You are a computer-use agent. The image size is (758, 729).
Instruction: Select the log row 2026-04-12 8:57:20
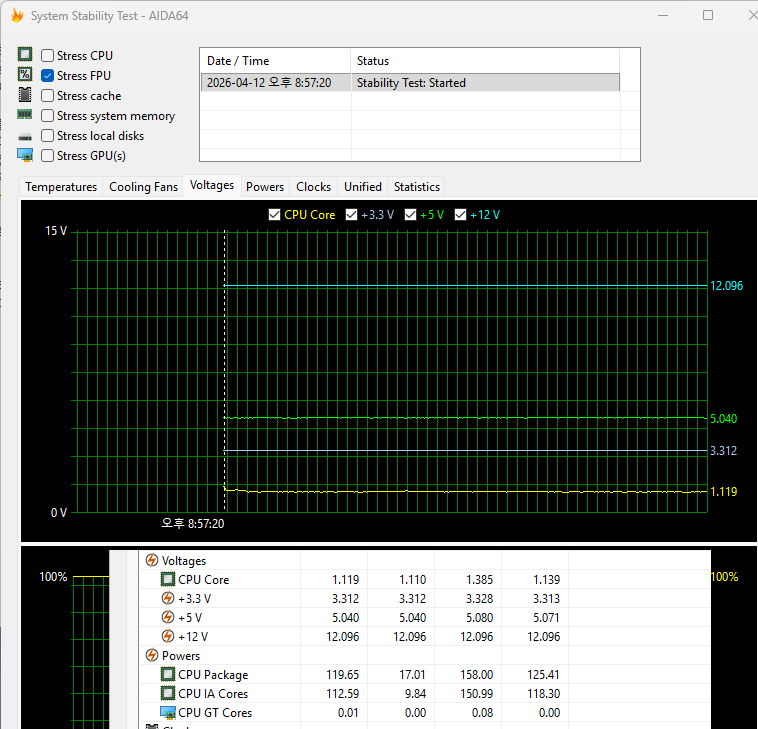(410, 83)
